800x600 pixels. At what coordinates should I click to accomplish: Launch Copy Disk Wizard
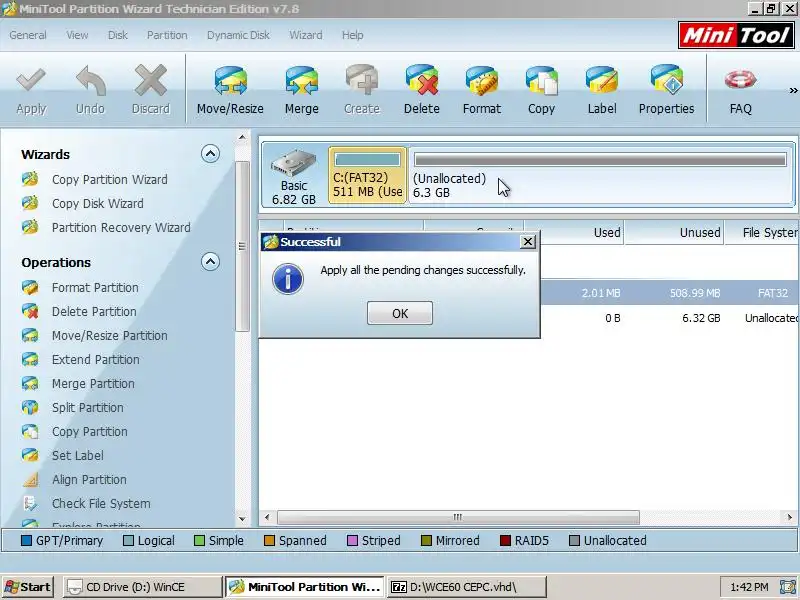97,204
